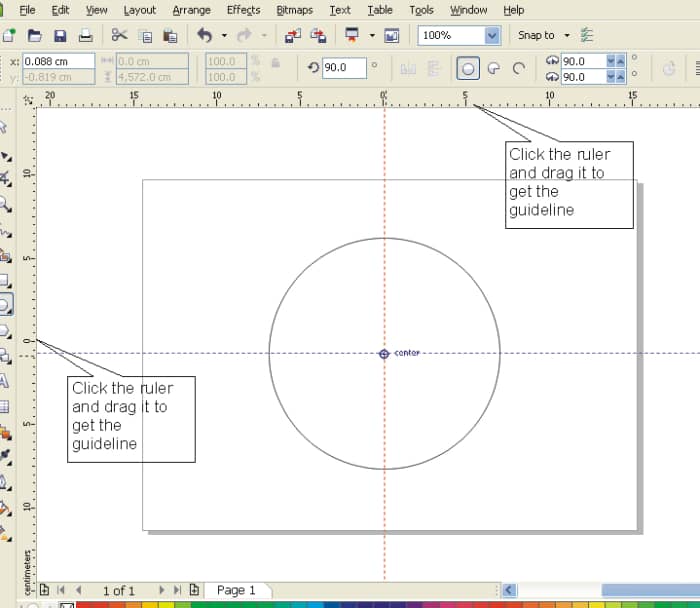Screen dimensions: 700x608
Task: Open the Effects menu
Action: coord(243,10)
